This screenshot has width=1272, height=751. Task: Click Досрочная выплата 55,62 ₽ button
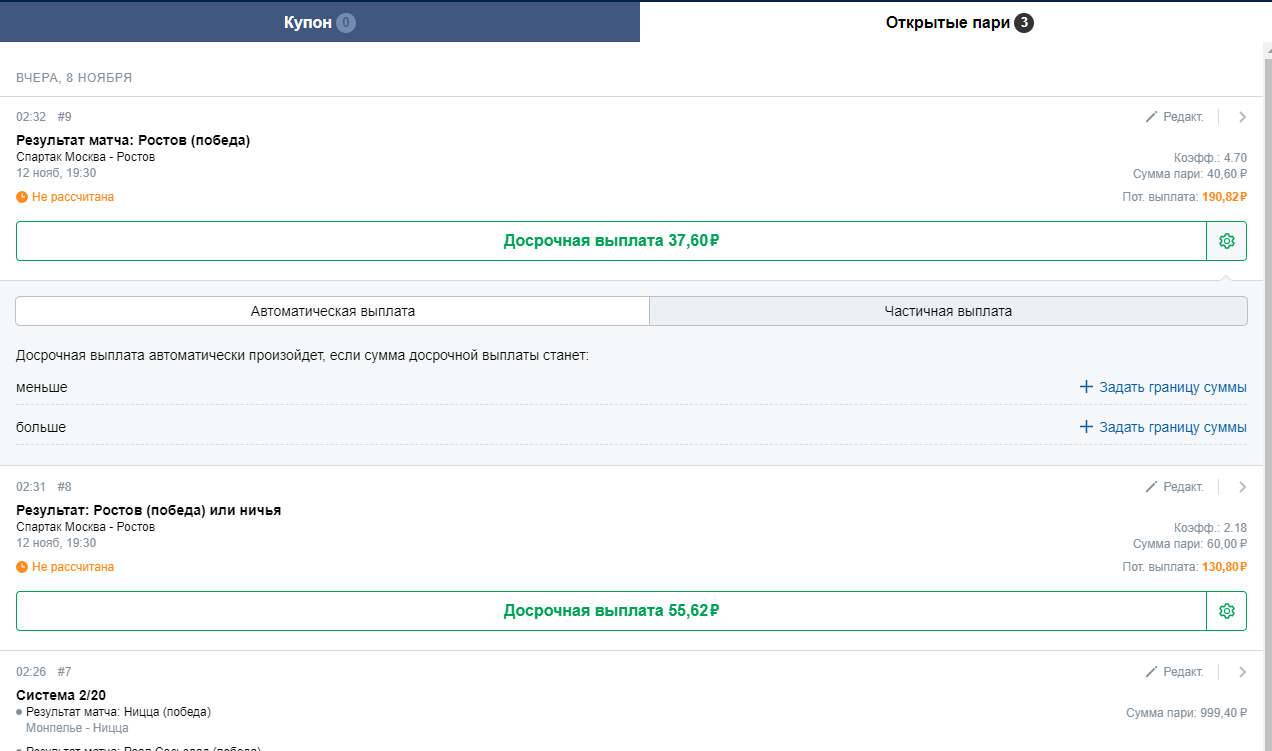click(x=612, y=611)
